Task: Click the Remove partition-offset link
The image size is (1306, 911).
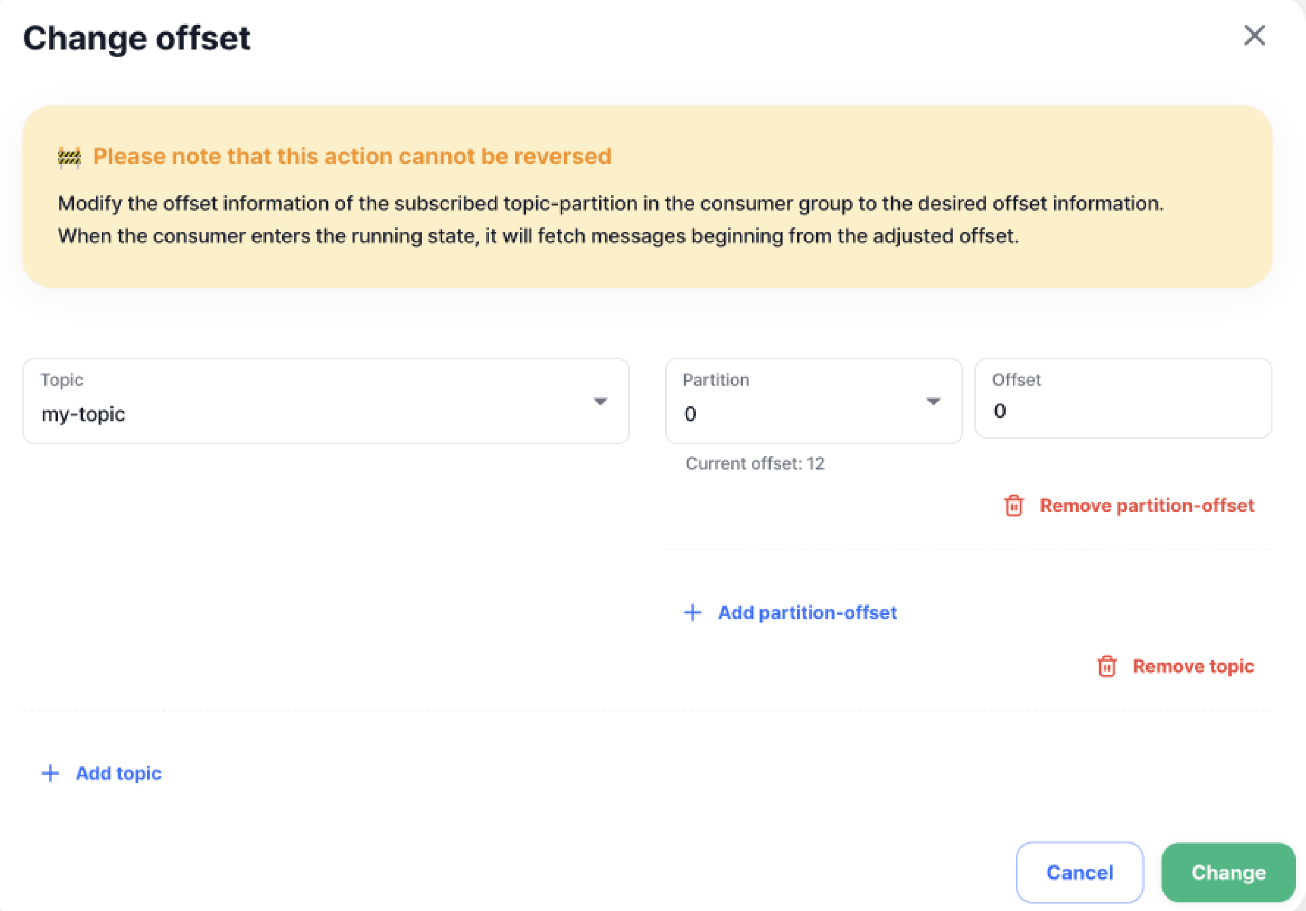Action: click(x=1146, y=505)
